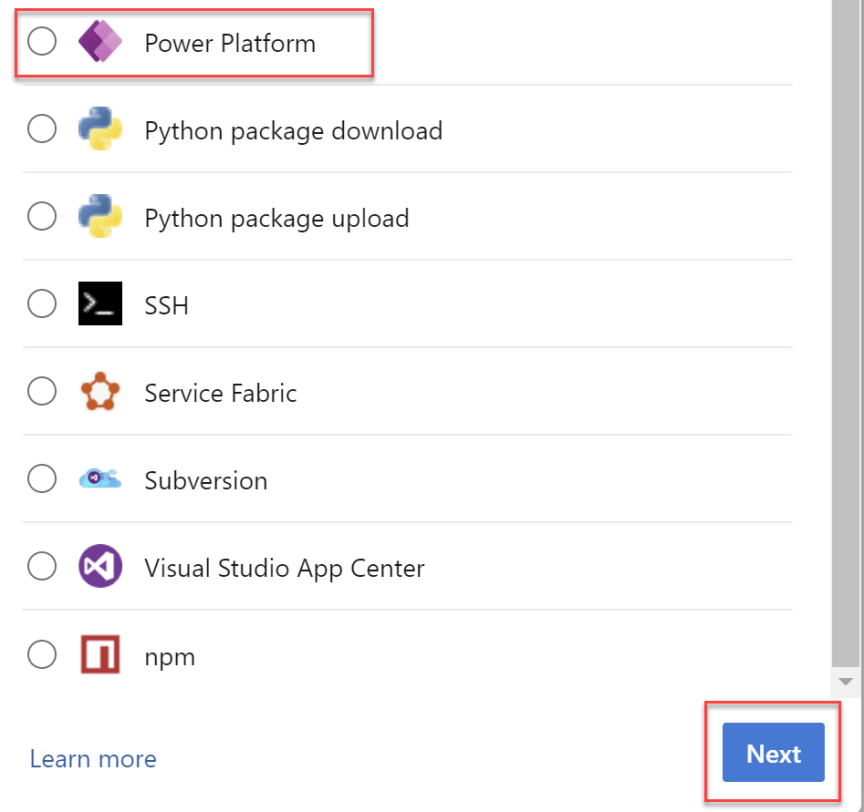Select the Service Fabric radio button

[x=42, y=391]
